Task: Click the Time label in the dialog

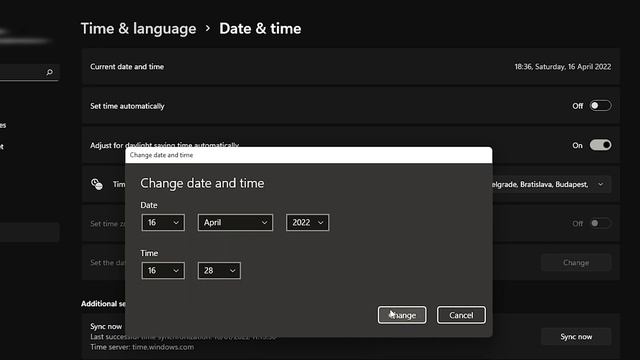Action: 149,253
